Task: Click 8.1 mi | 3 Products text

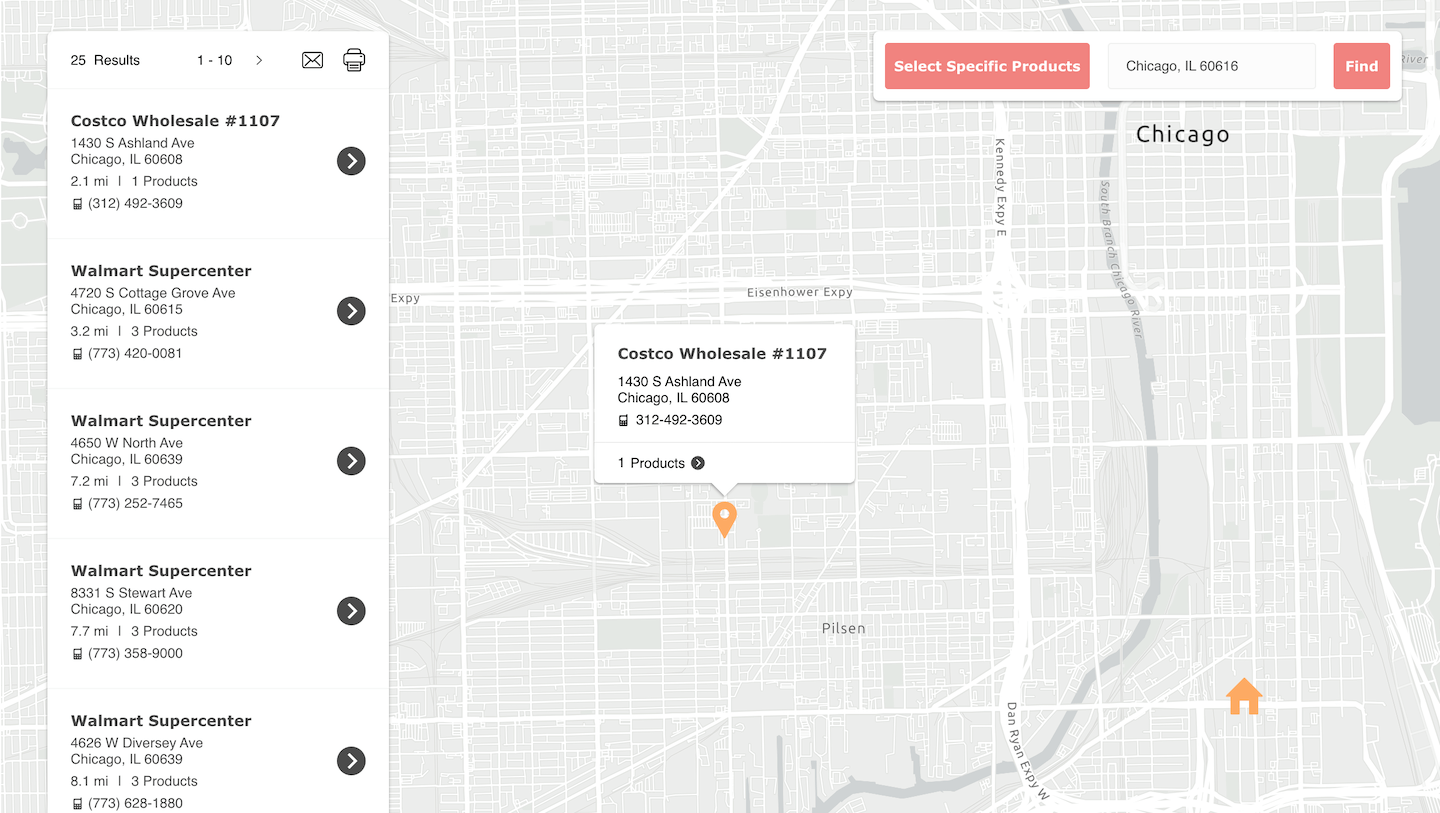Action: click(x=134, y=781)
